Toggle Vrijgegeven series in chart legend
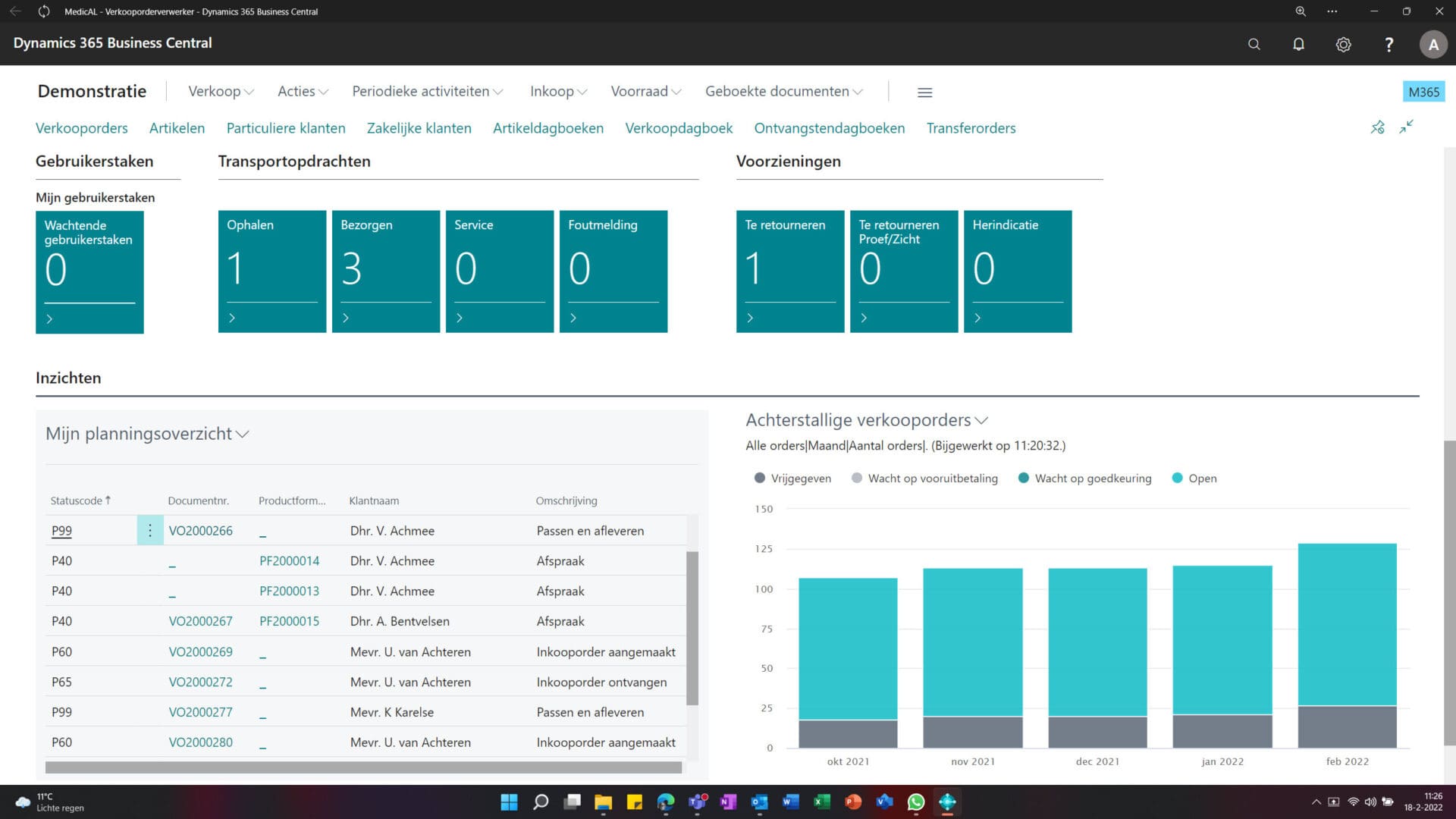This screenshot has height=819, width=1456. coord(792,478)
